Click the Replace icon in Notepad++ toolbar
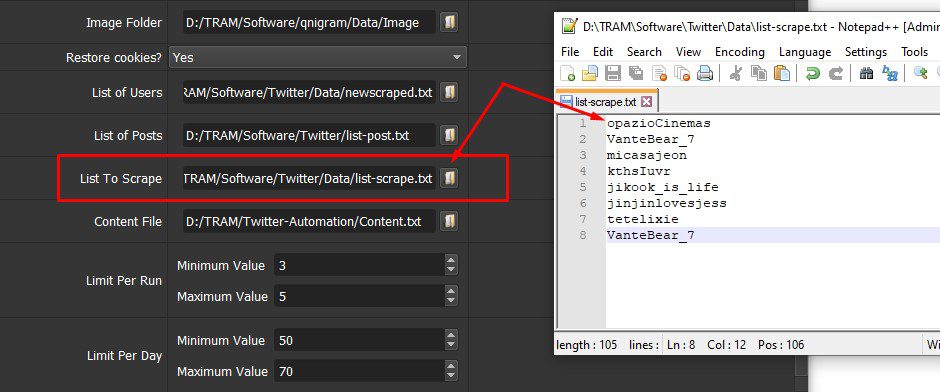 (x=890, y=74)
